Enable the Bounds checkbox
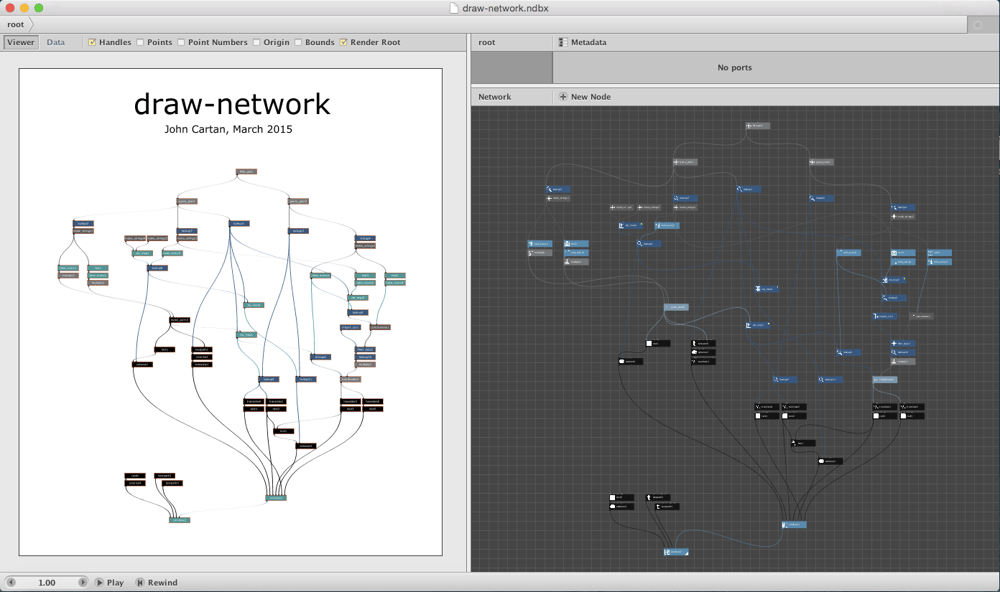 [298, 42]
